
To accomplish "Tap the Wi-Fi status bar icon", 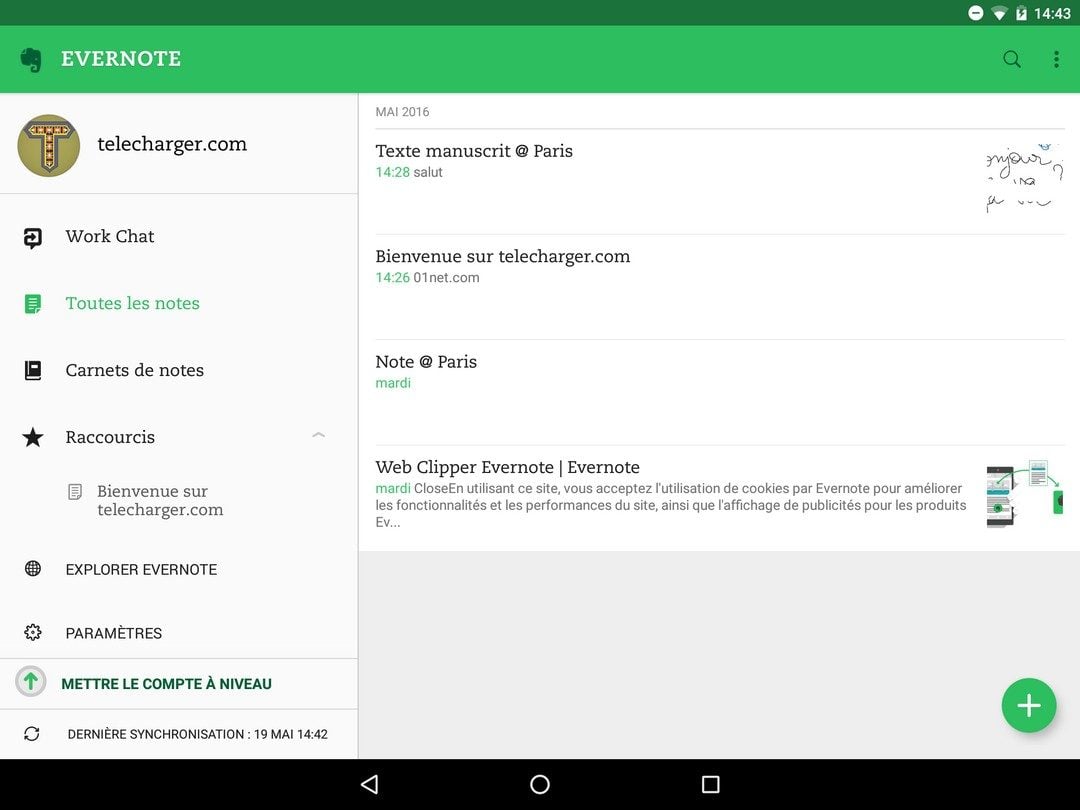I will [999, 14].
